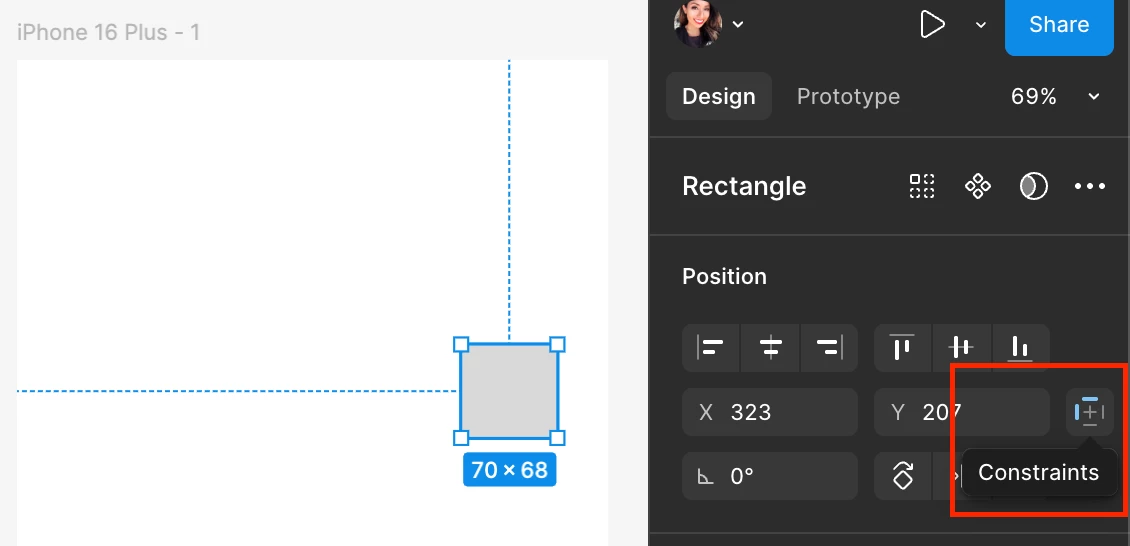
Task: Open the more options ellipsis menu
Action: click(x=1090, y=186)
